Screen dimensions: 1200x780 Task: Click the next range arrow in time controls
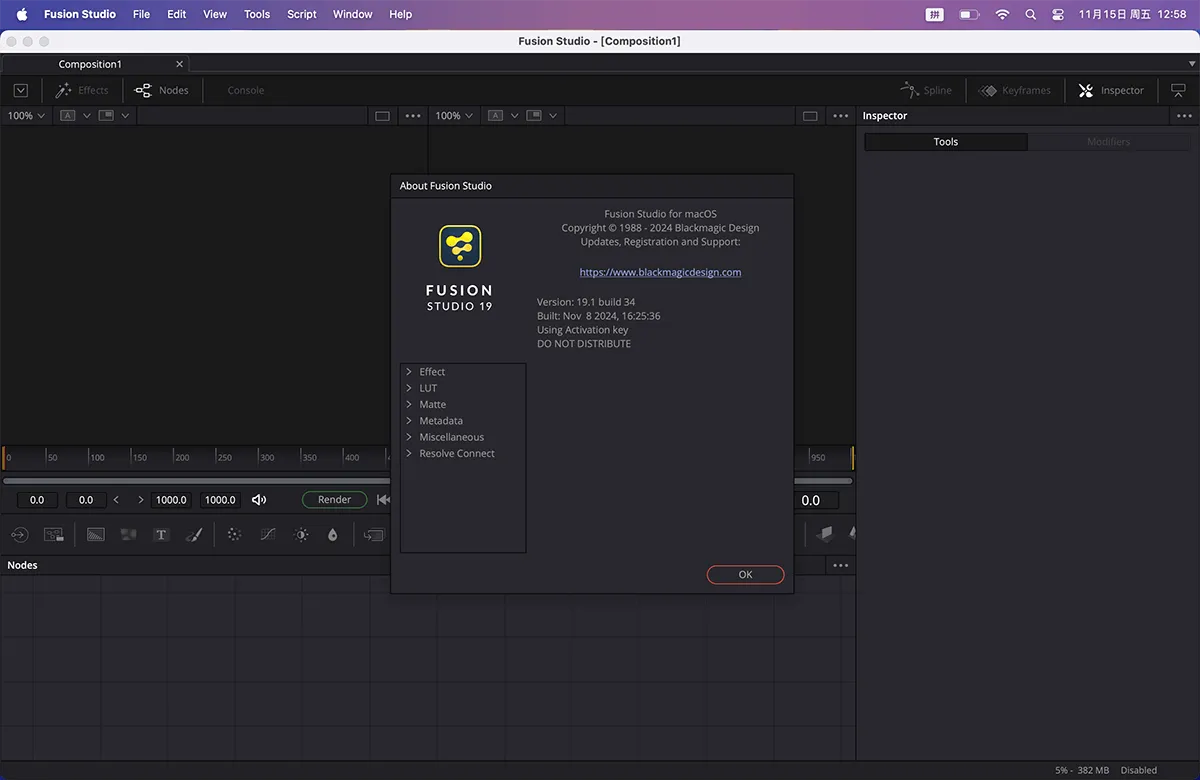tap(140, 500)
